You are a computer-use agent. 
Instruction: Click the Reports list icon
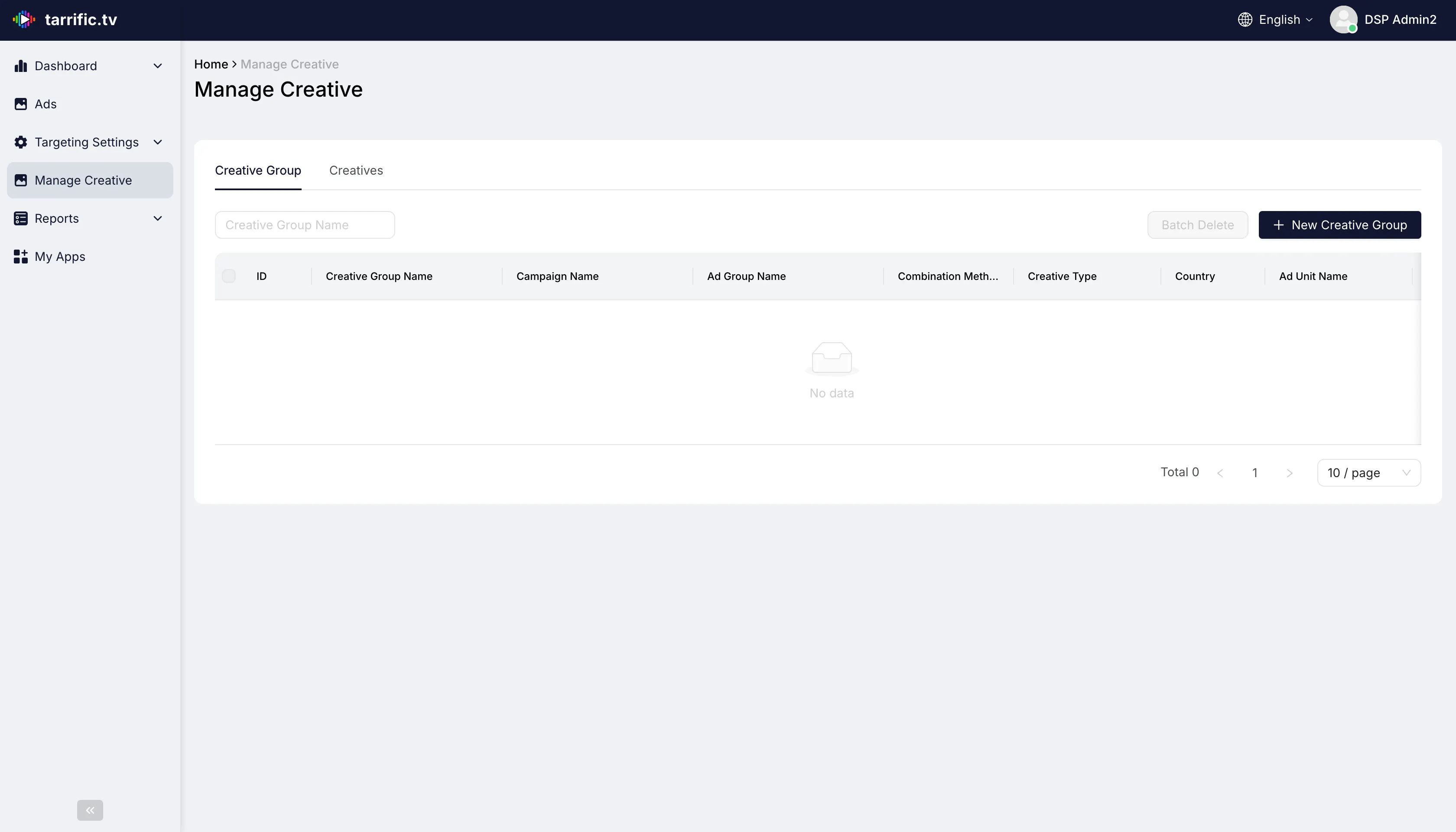(x=20, y=218)
